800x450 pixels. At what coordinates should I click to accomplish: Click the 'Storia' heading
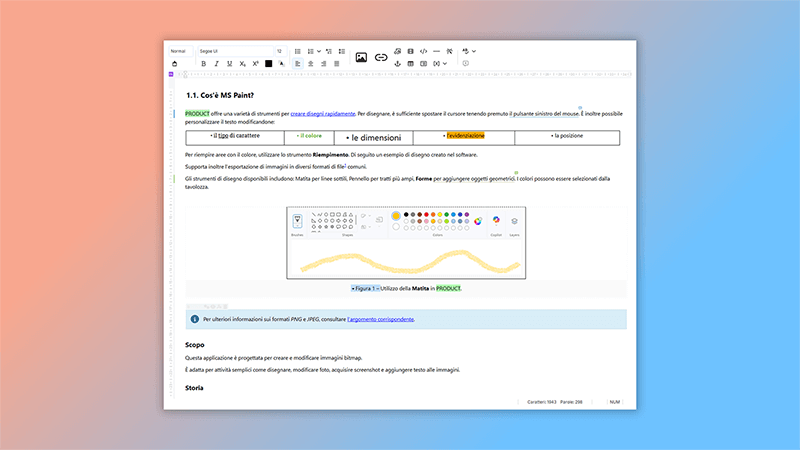click(194, 388)
